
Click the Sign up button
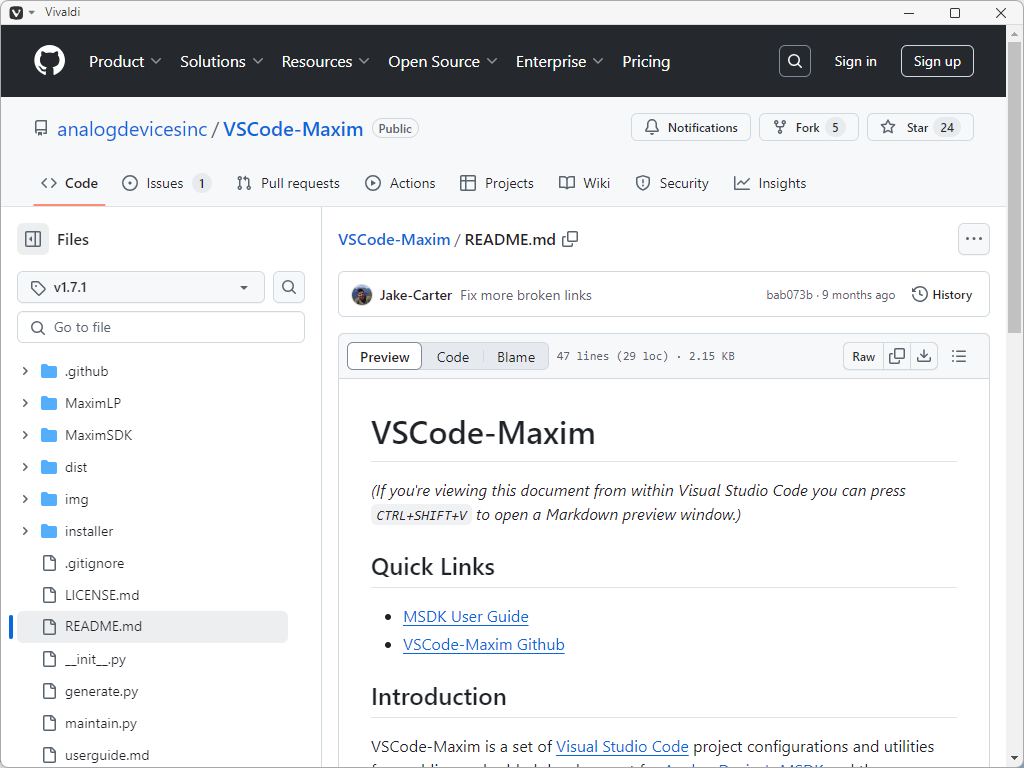coord(937,61)
